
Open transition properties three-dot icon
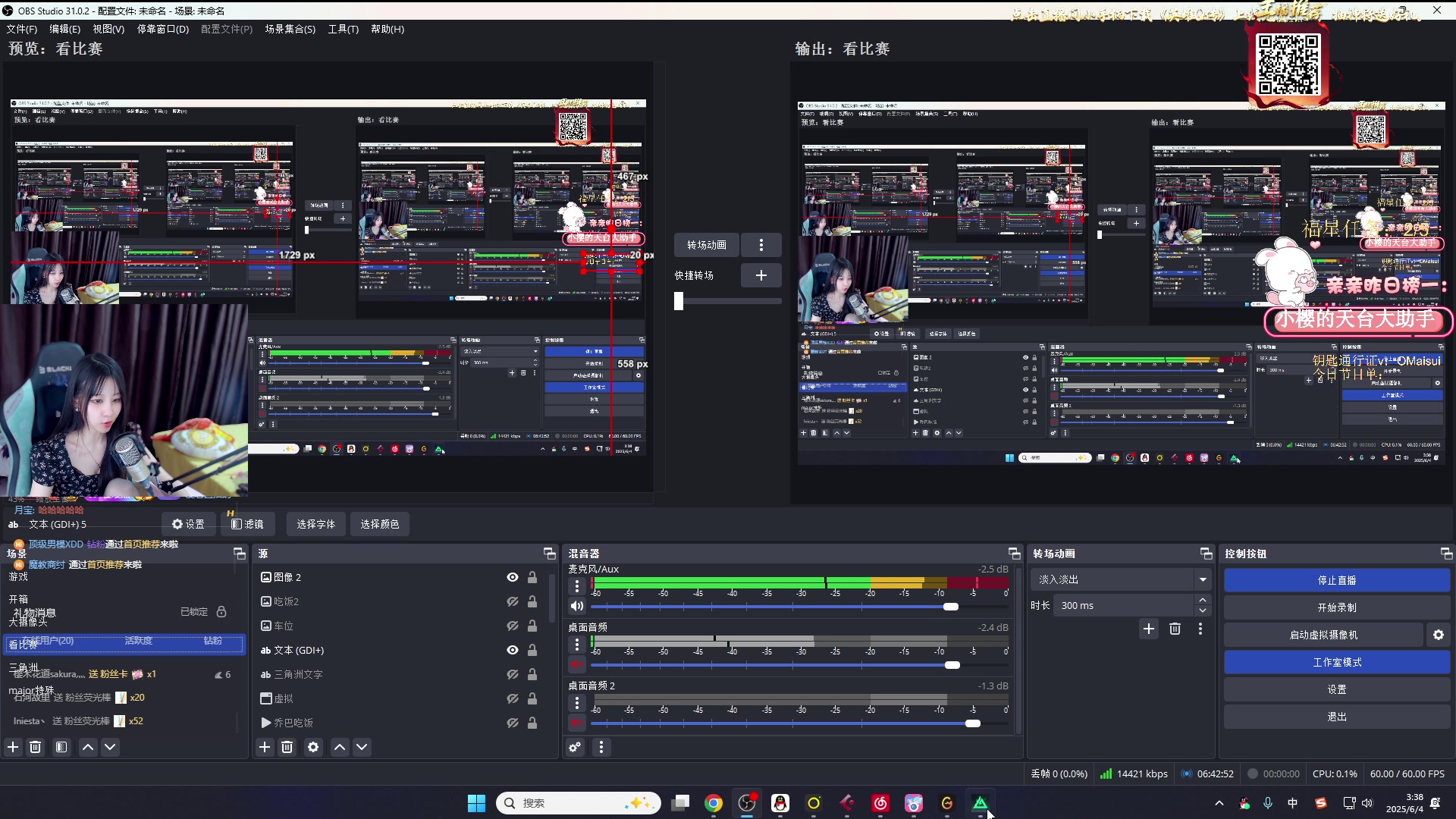point(1200,629)
